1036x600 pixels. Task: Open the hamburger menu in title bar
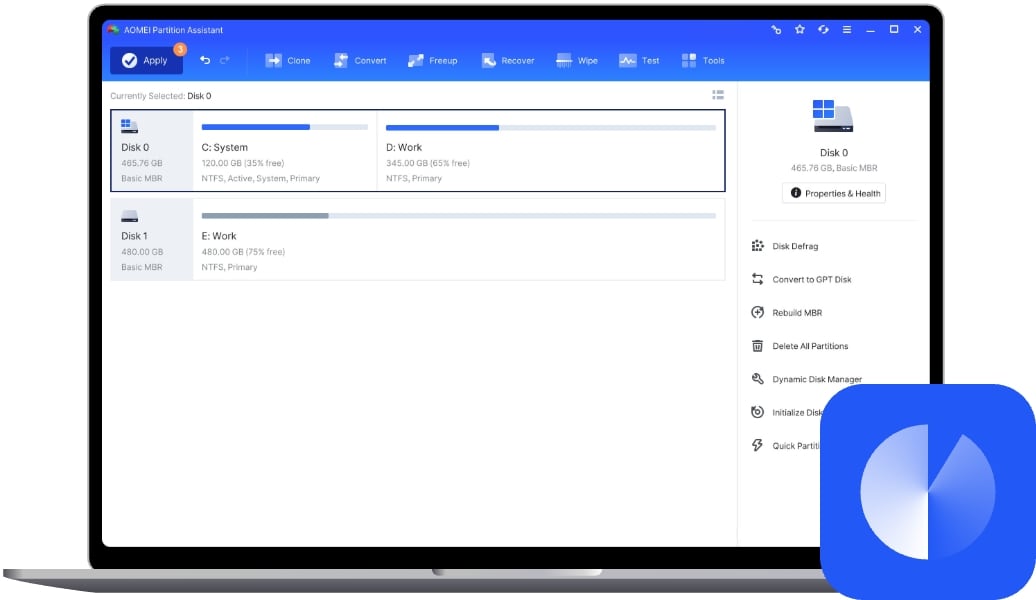[x=846, y=29]
